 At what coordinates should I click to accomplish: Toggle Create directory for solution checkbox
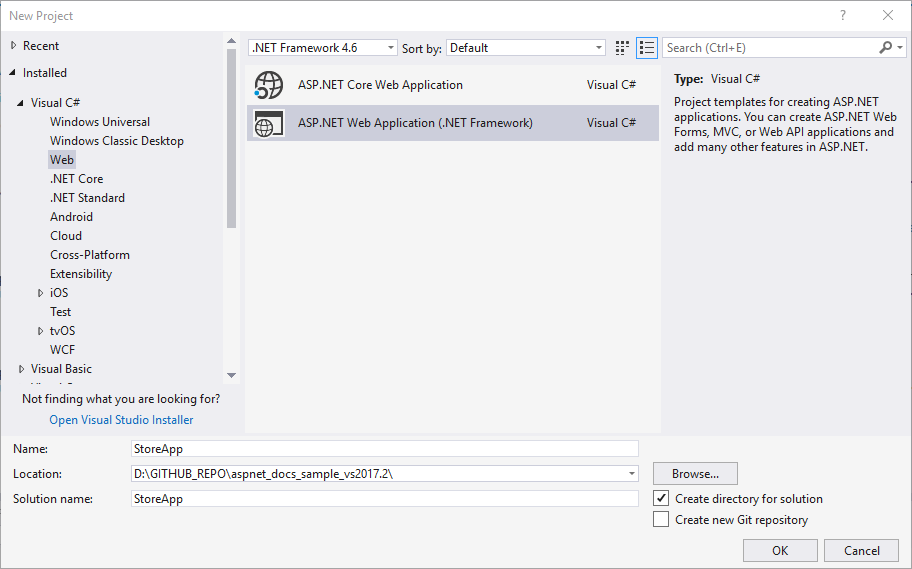coord(661,498)
